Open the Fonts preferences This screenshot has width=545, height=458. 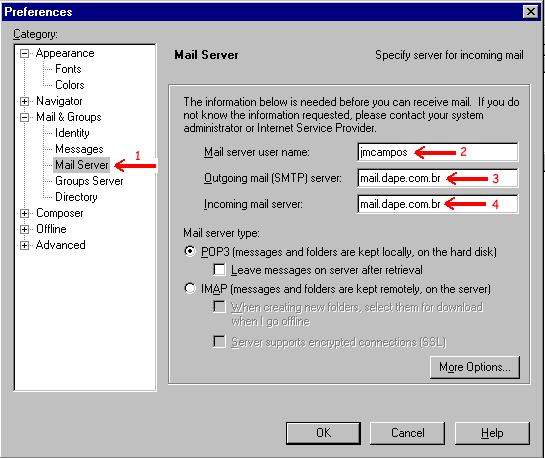(68, 69)
